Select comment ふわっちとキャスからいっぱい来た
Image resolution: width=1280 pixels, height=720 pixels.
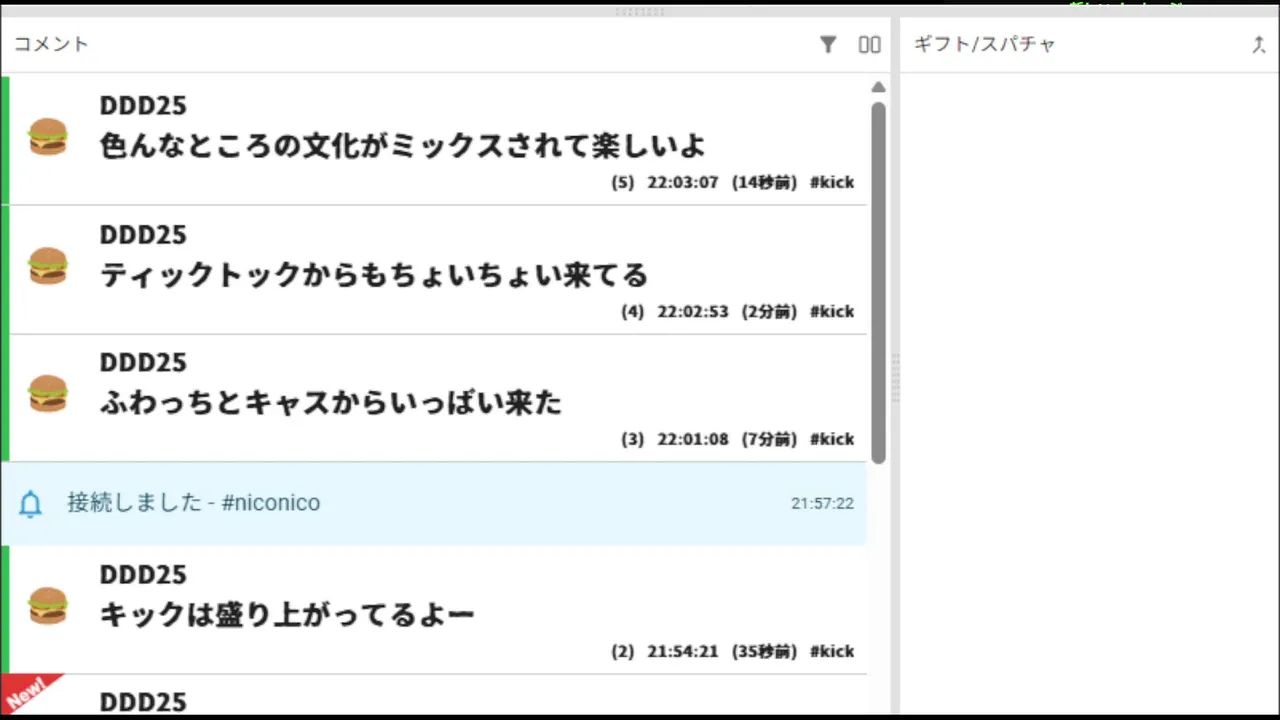tap(331, 403)
